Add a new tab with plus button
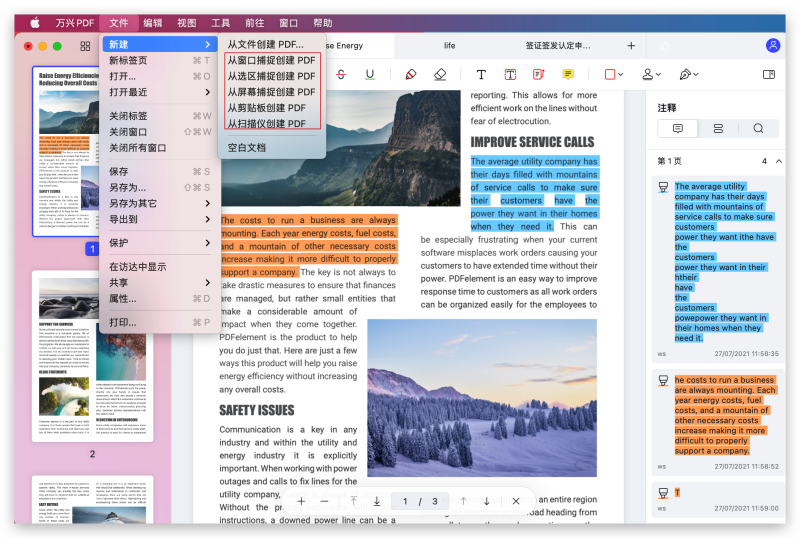800x538 pixels. tap(631, 46)
